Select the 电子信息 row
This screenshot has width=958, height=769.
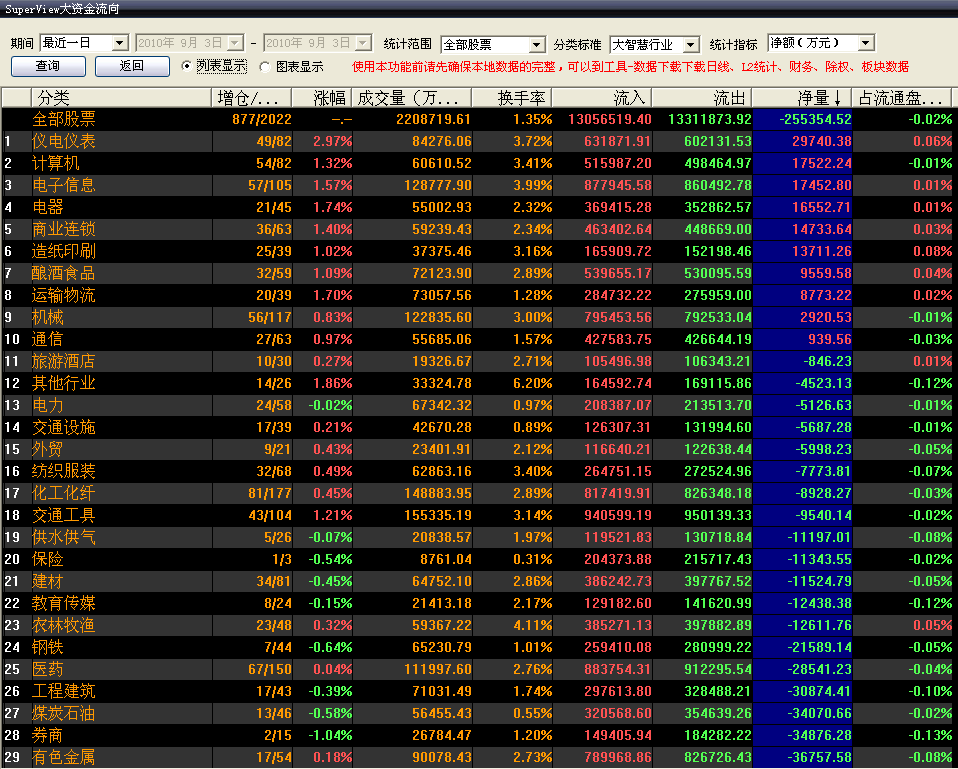coord(478,186)
